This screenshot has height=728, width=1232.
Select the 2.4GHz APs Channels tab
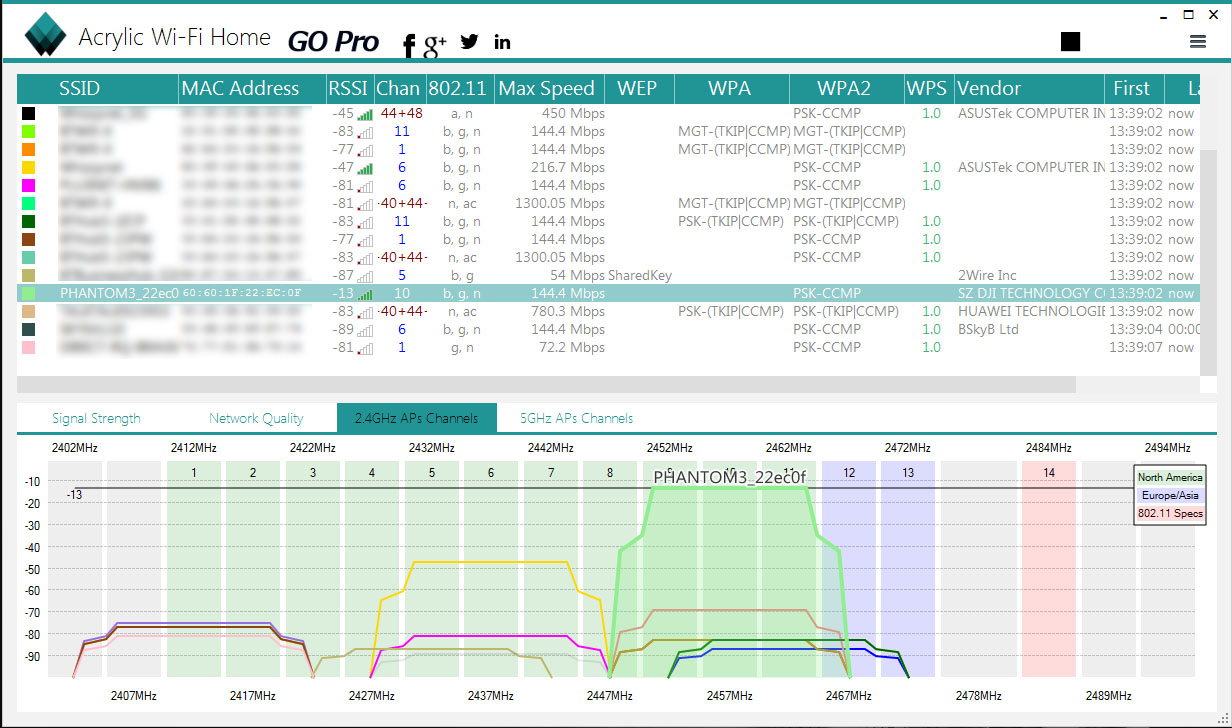coord(417,418)
